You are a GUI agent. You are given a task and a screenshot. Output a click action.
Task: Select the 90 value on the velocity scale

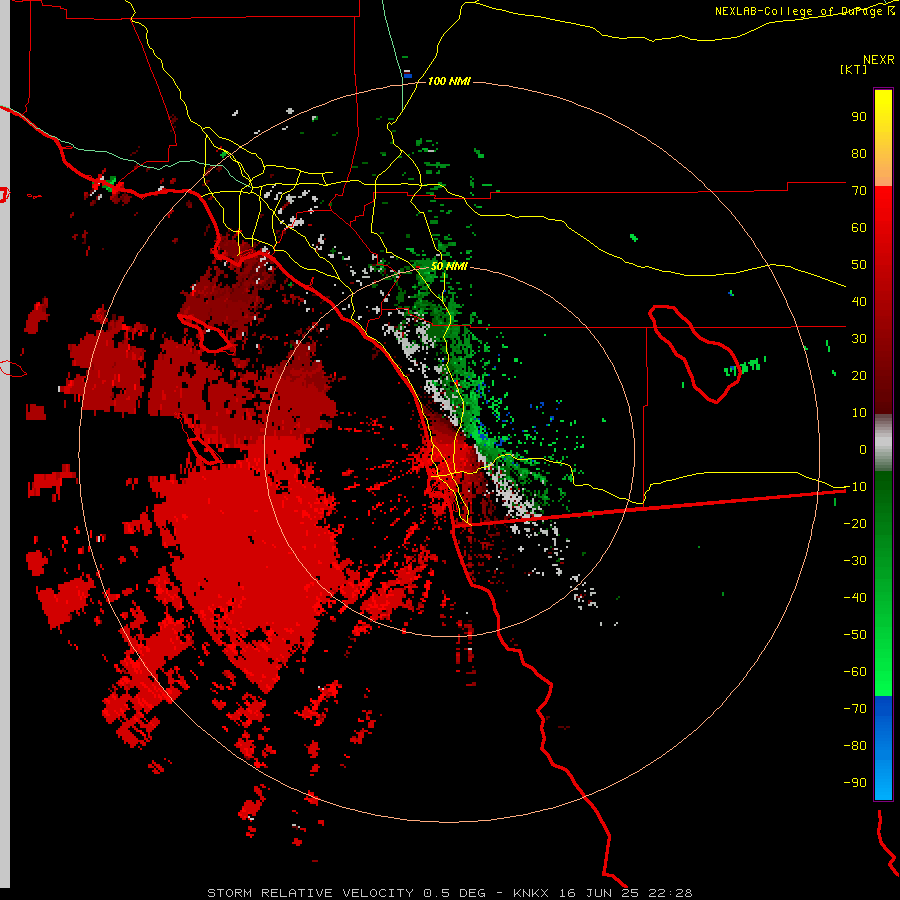(x=859, y=117)
